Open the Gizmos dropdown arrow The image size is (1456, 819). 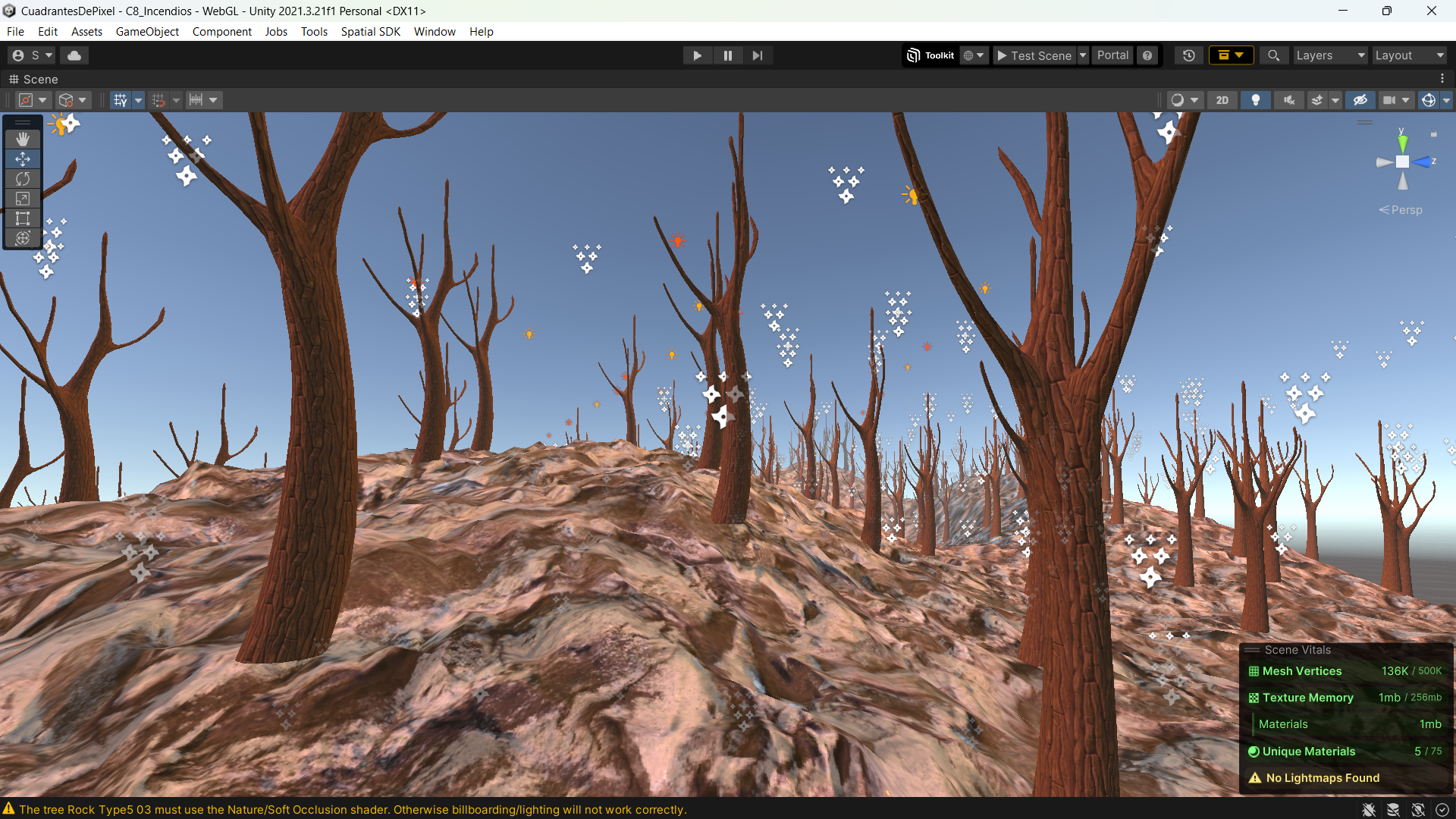tap(1446, 100)
